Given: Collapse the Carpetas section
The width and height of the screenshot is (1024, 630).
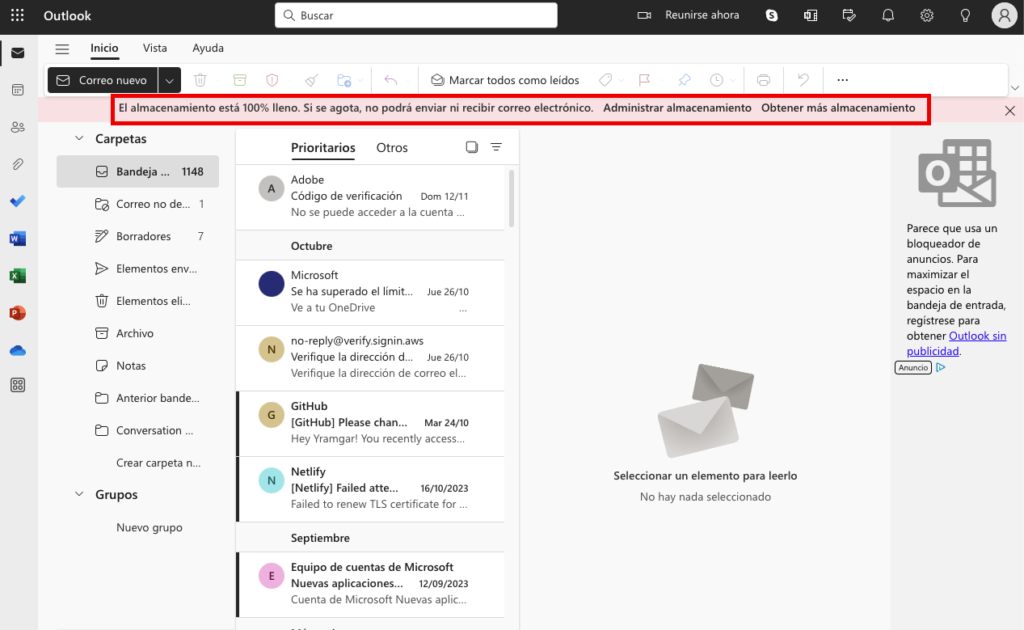Looking at the screenshot, I should tap(79, 138).
